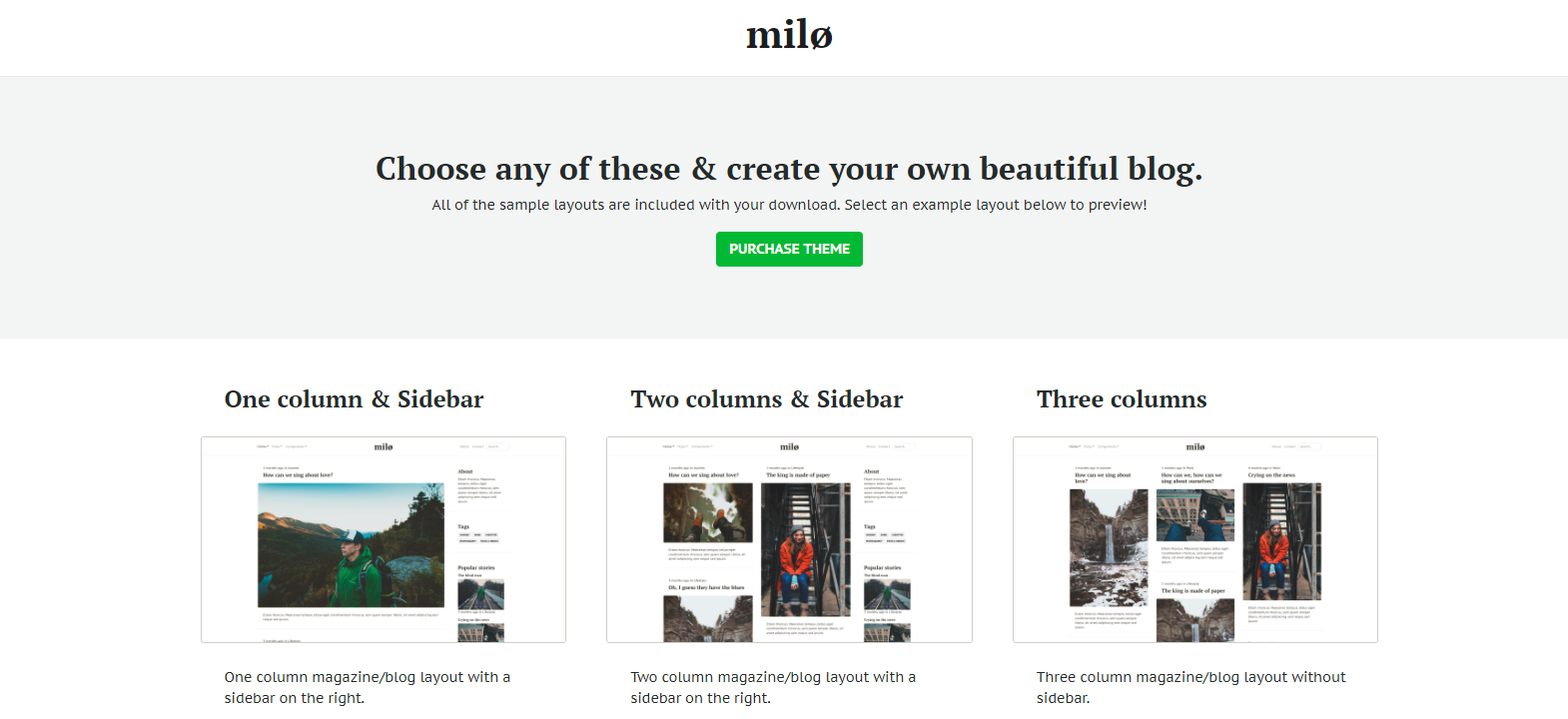Click the small milø logo inside the first preview

tap(384, 446)
